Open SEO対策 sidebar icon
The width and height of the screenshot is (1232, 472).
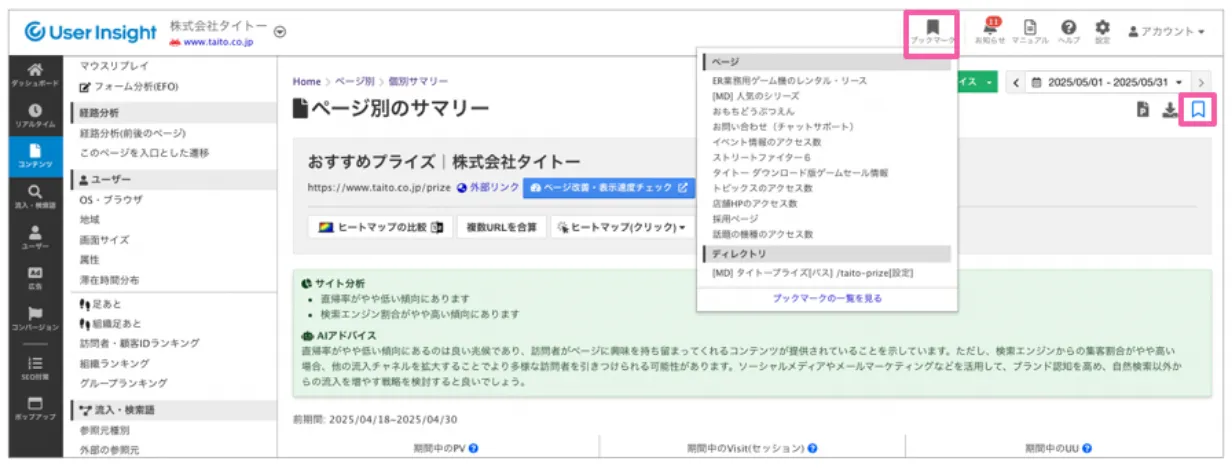tap(35, 369)
